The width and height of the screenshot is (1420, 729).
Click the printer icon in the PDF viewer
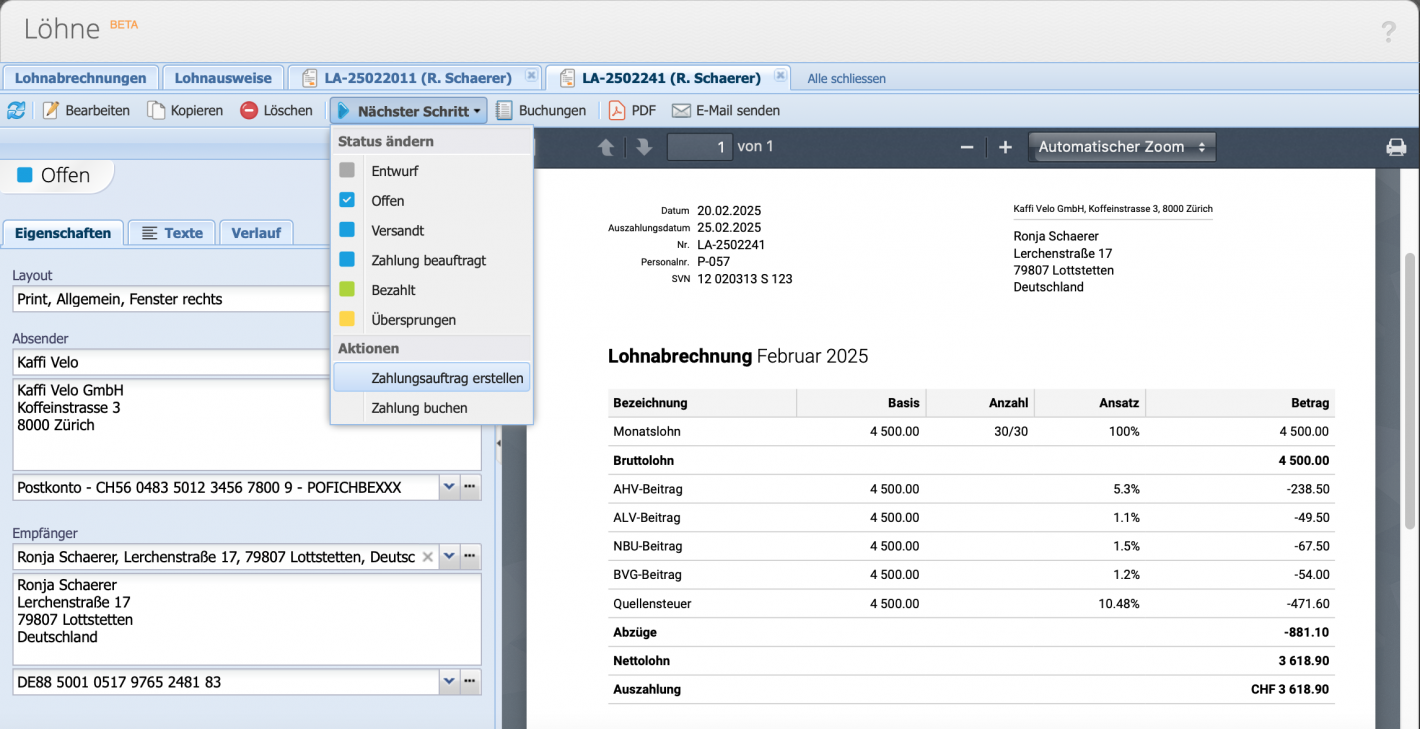click(1395, 146)
